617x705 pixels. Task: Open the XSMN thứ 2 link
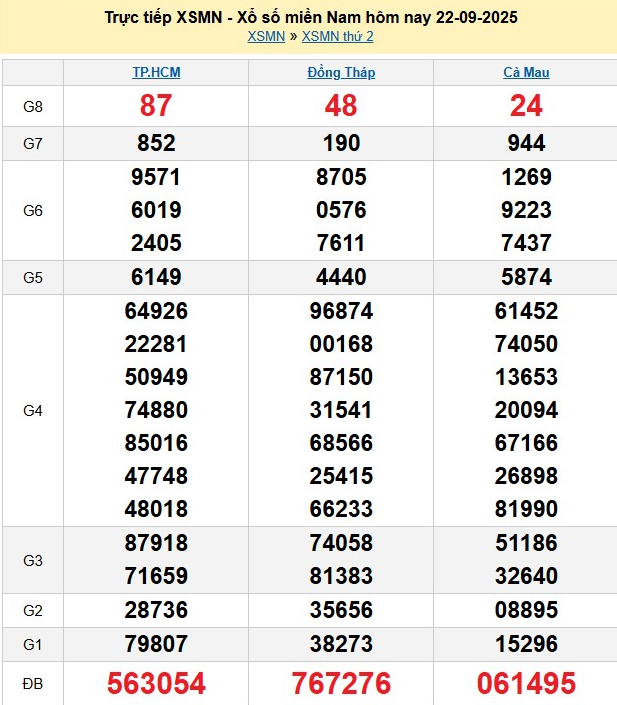point(337,37)
